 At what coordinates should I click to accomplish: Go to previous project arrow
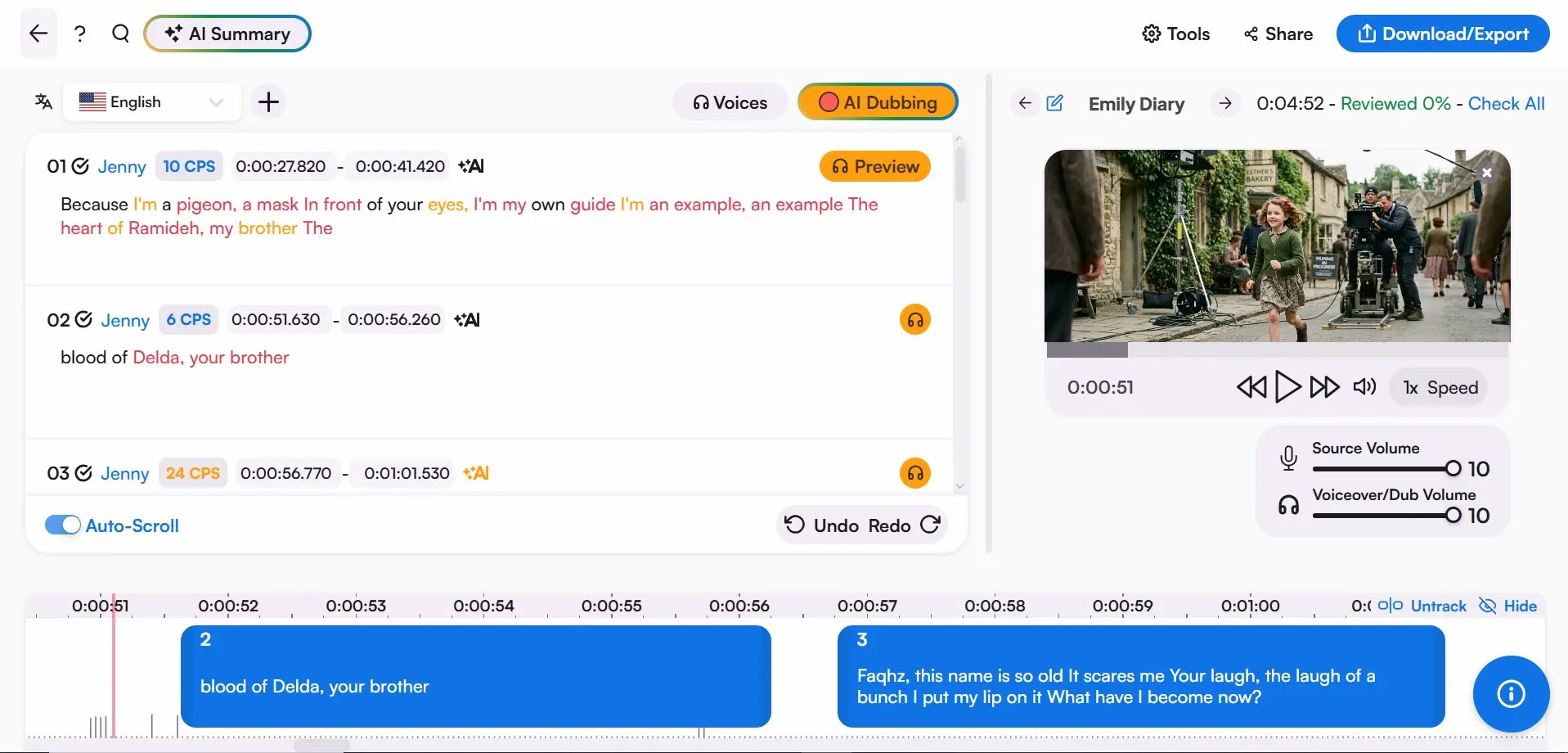pos(1025,103)
